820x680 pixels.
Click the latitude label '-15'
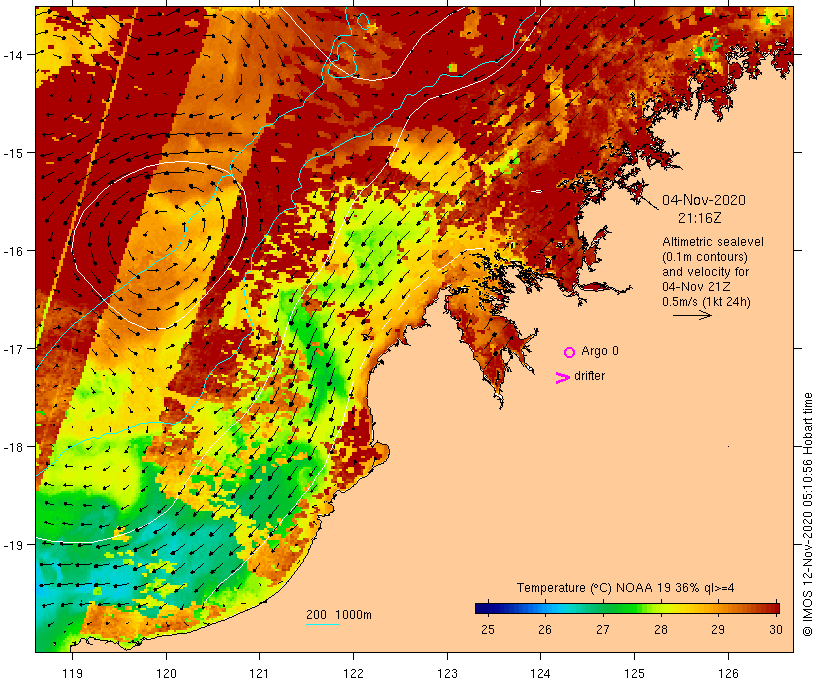coord(13,153)
